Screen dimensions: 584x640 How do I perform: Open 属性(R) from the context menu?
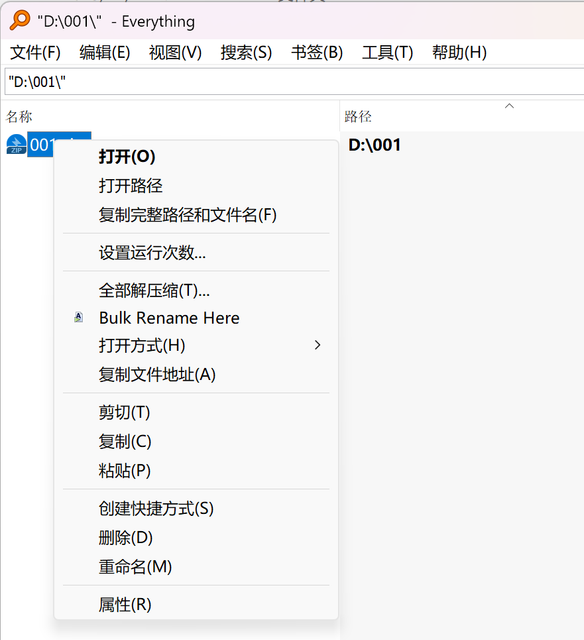point(196,604)
